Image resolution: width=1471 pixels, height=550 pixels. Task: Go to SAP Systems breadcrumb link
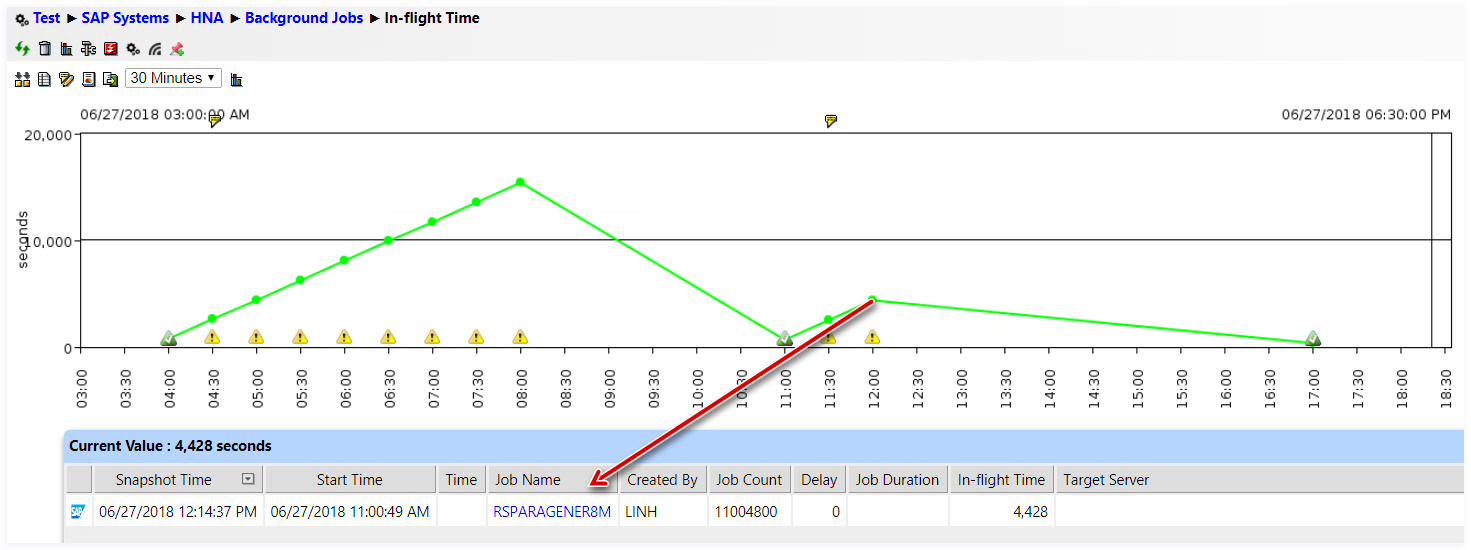click(x=125, y=18)
